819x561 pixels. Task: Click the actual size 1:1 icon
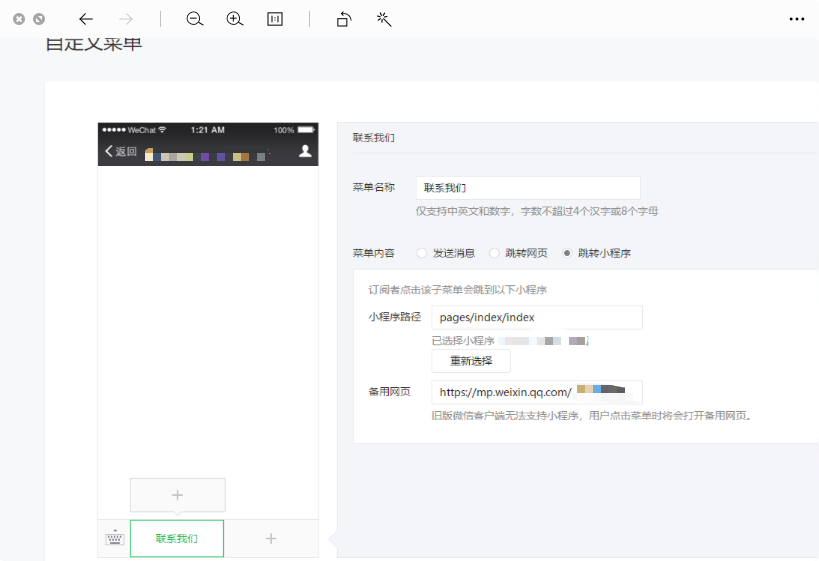coord(275,19)
